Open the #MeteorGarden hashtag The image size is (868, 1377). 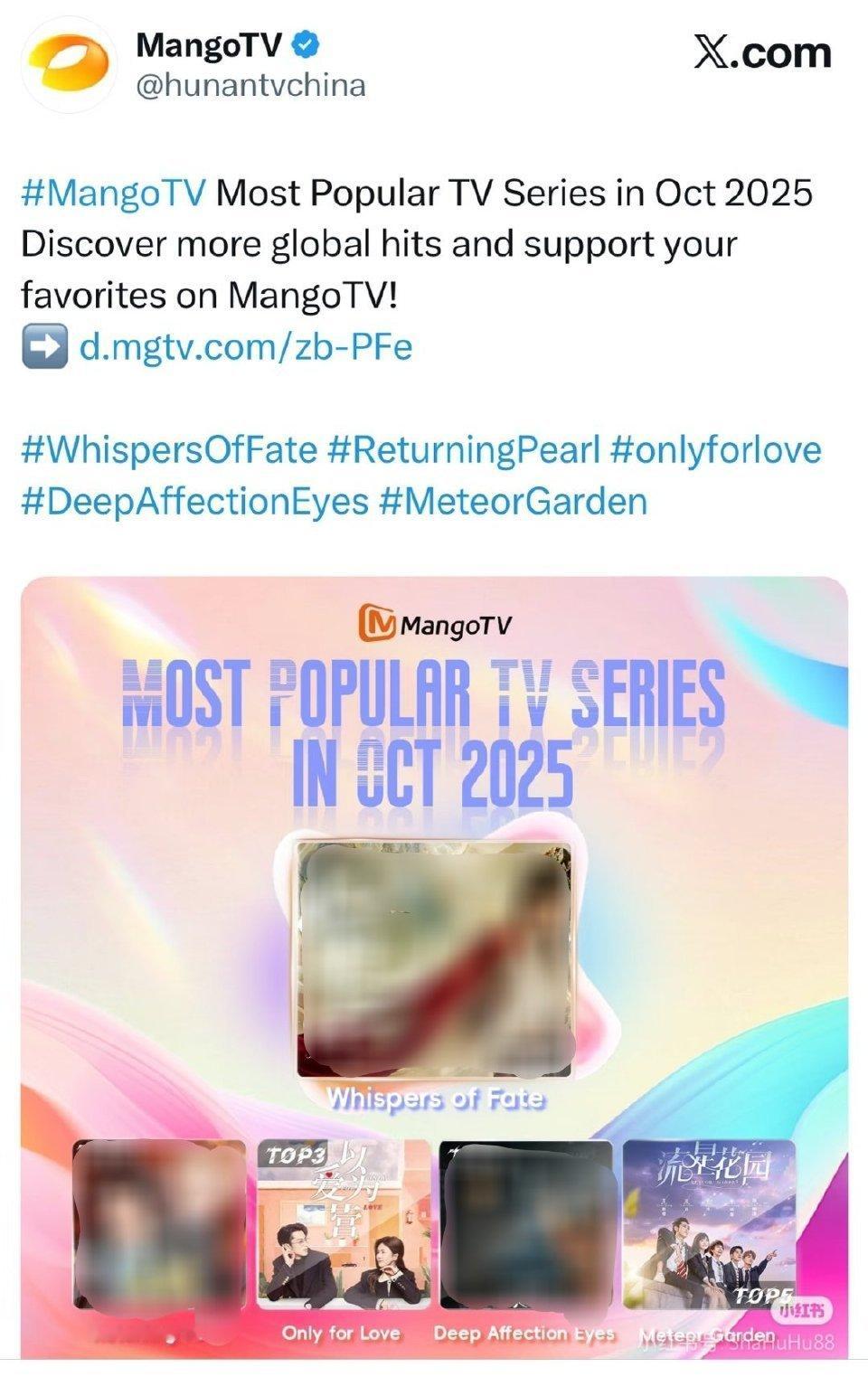tap(514, 501)
